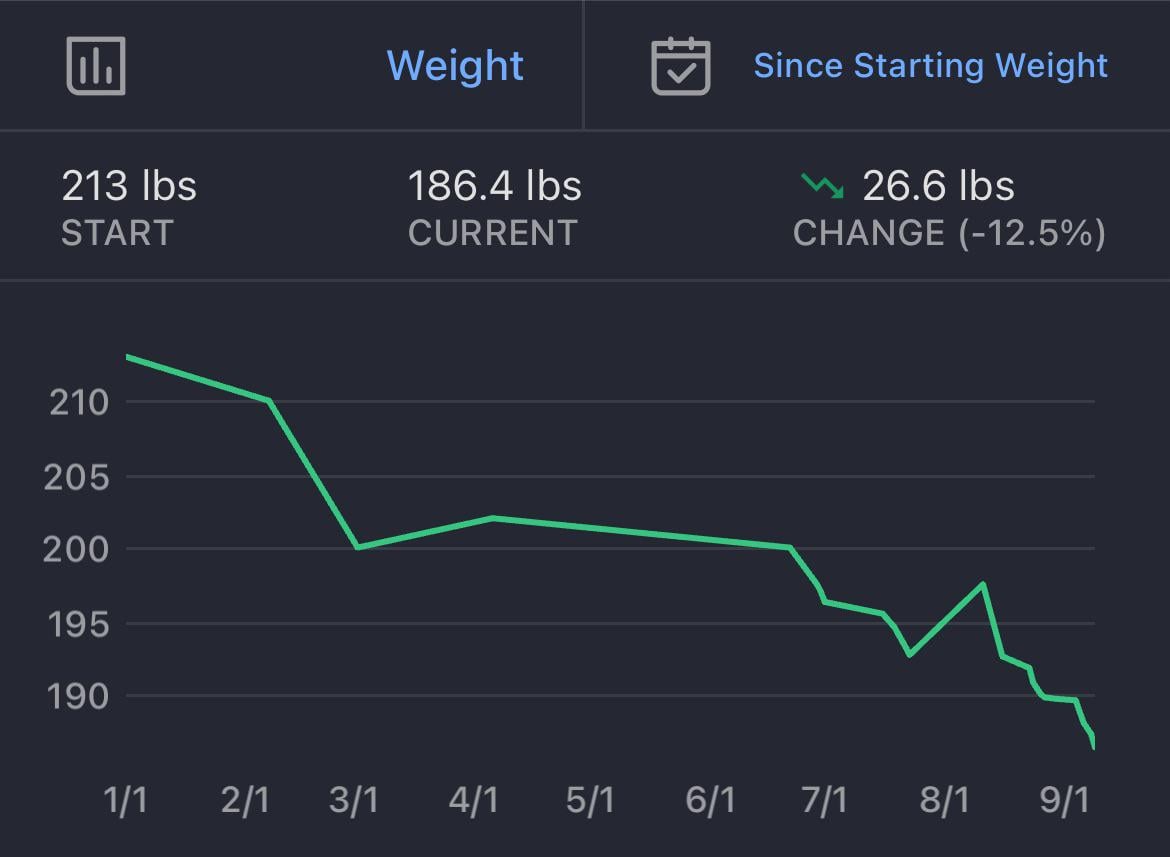The height and width of the screenshot is (857, 1170).
Task: Click the CHANGE (-12.5%) label
Action: (948, 233)
